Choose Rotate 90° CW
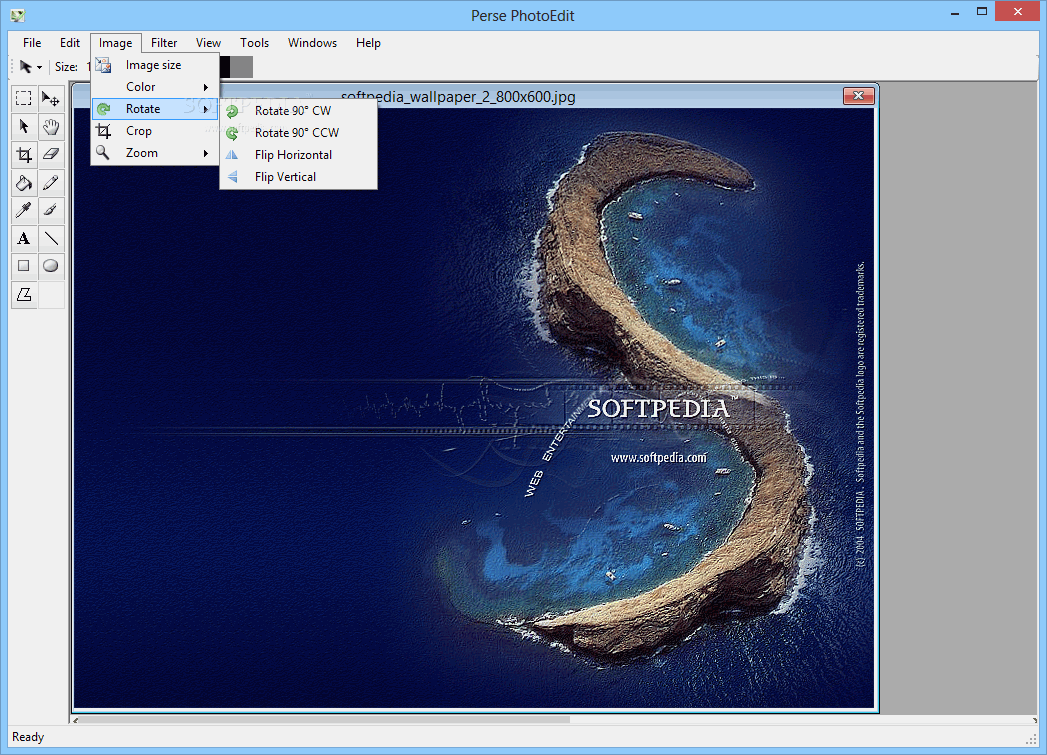 point(298,111)
